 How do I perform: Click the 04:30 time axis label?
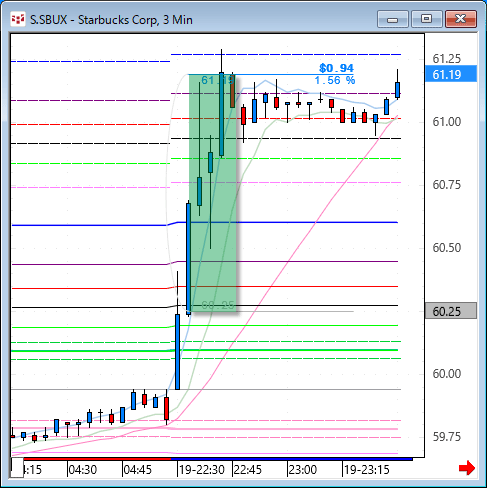[x=83, y=470]
